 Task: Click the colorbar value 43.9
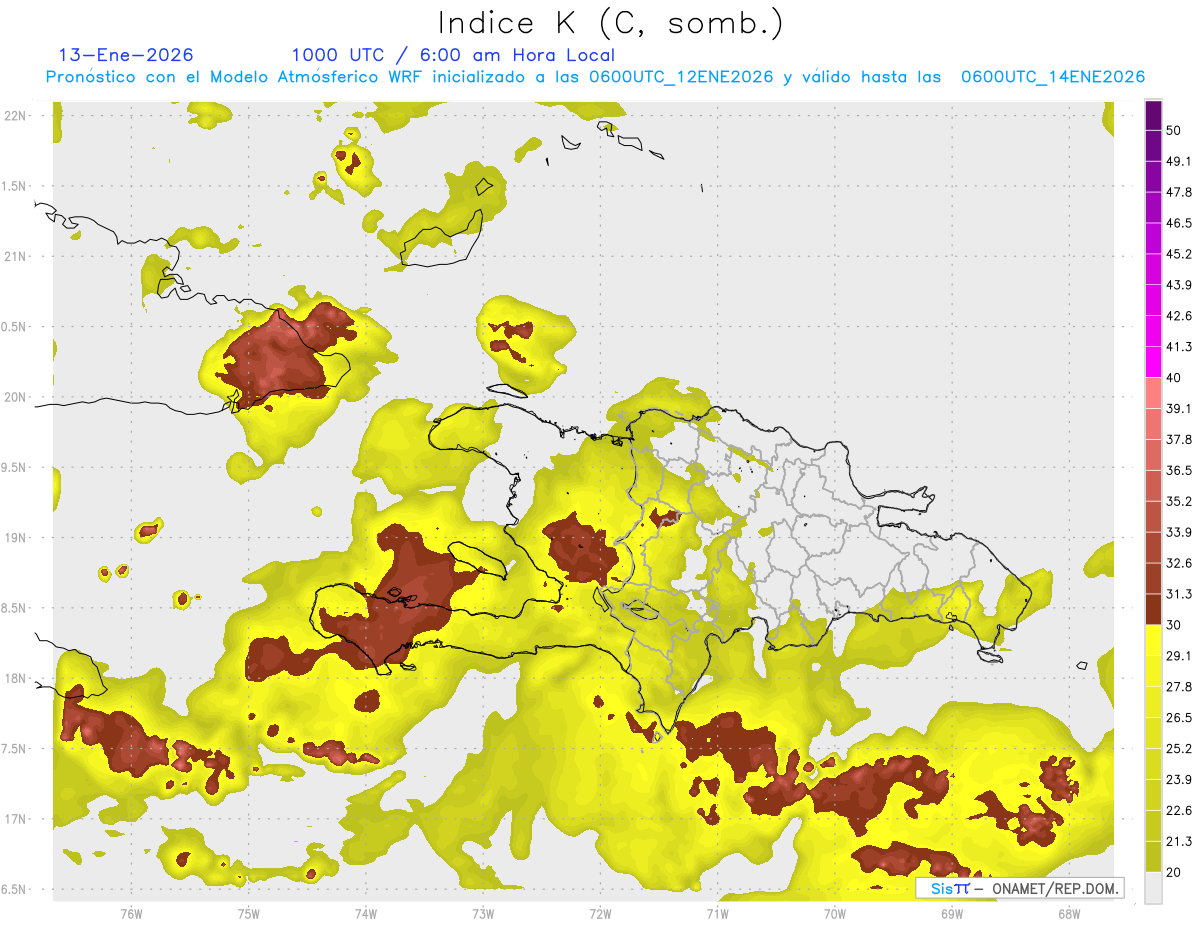coord(1179,285)
